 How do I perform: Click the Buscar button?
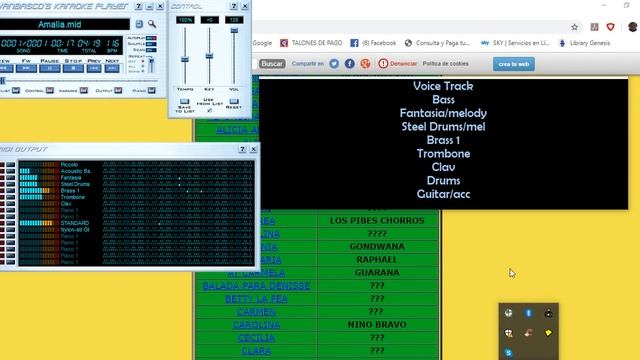point(272,64)
